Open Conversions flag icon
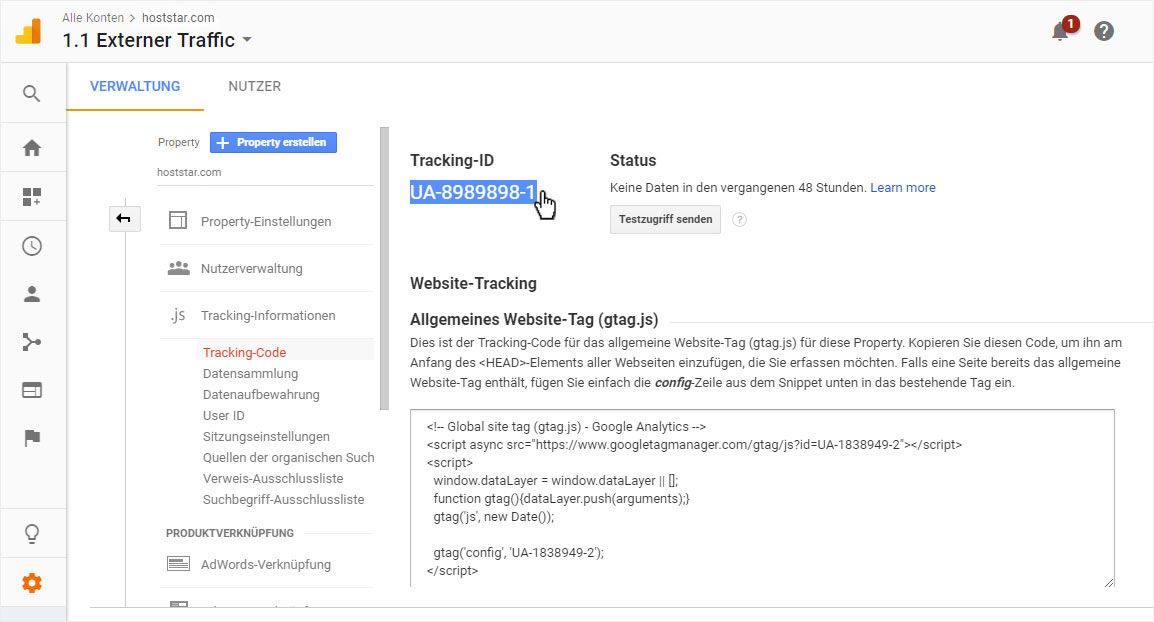Screen dimensions: 1154x622 [x=32, y=438]
